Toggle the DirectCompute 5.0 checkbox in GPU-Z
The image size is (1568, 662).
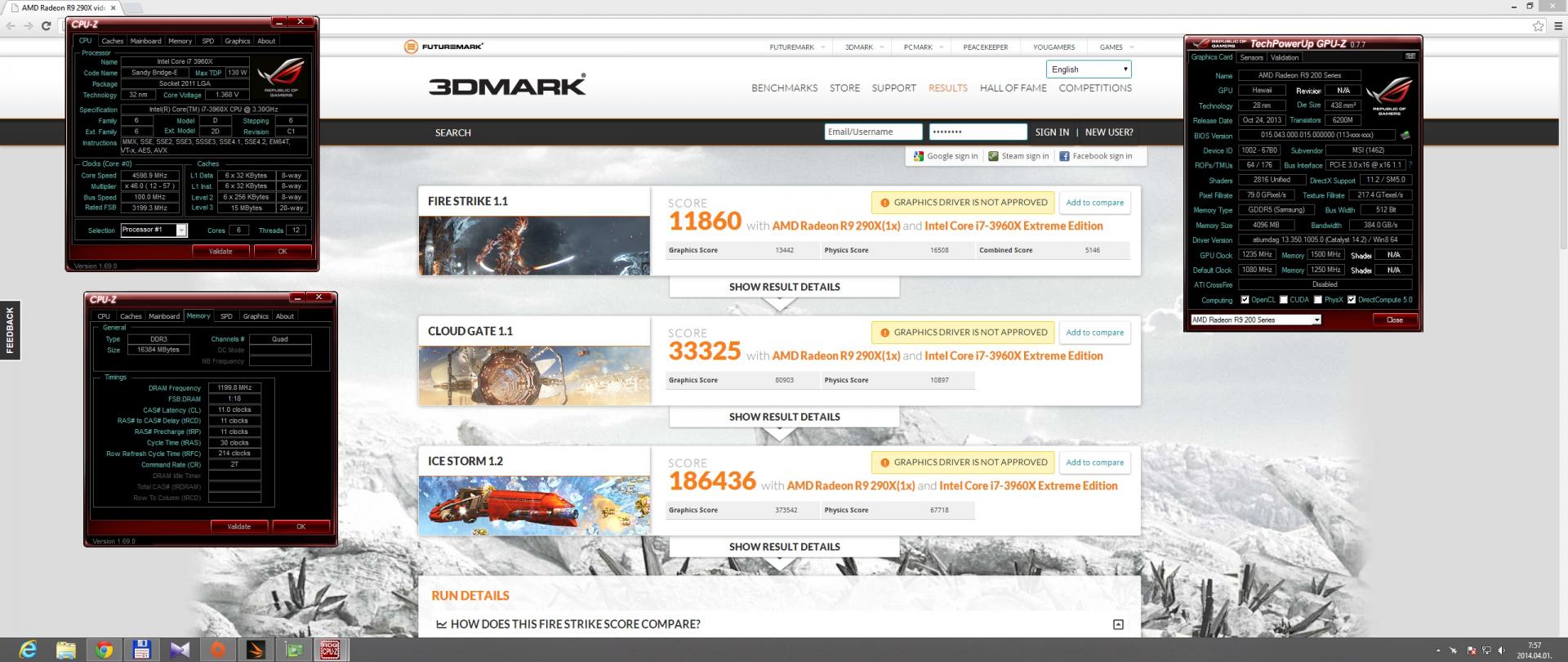pos(1352,300)
